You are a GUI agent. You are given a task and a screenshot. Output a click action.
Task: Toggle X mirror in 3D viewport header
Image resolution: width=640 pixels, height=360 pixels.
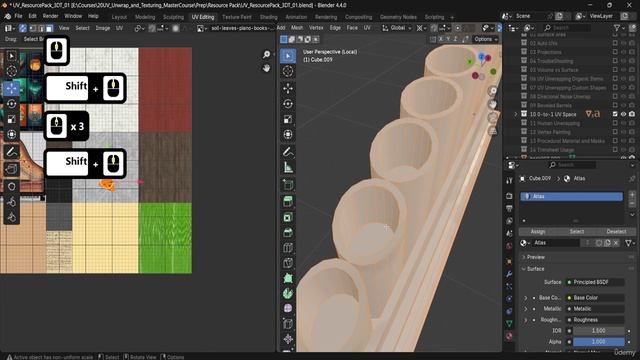click(441, 39)
